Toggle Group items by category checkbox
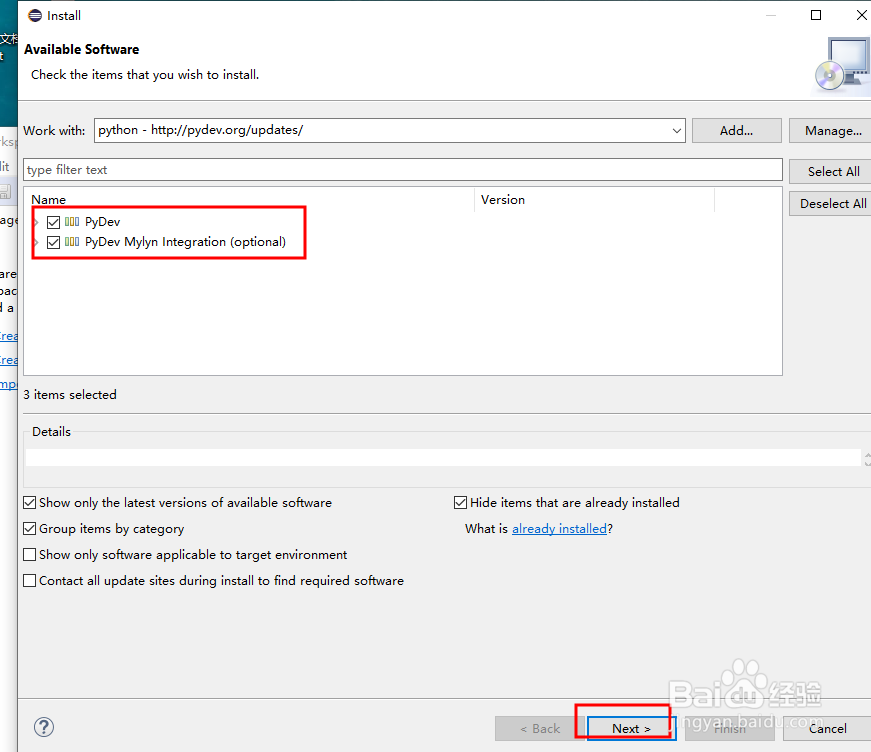The height and width of the screenshot is (752, 871). [29, 528]
